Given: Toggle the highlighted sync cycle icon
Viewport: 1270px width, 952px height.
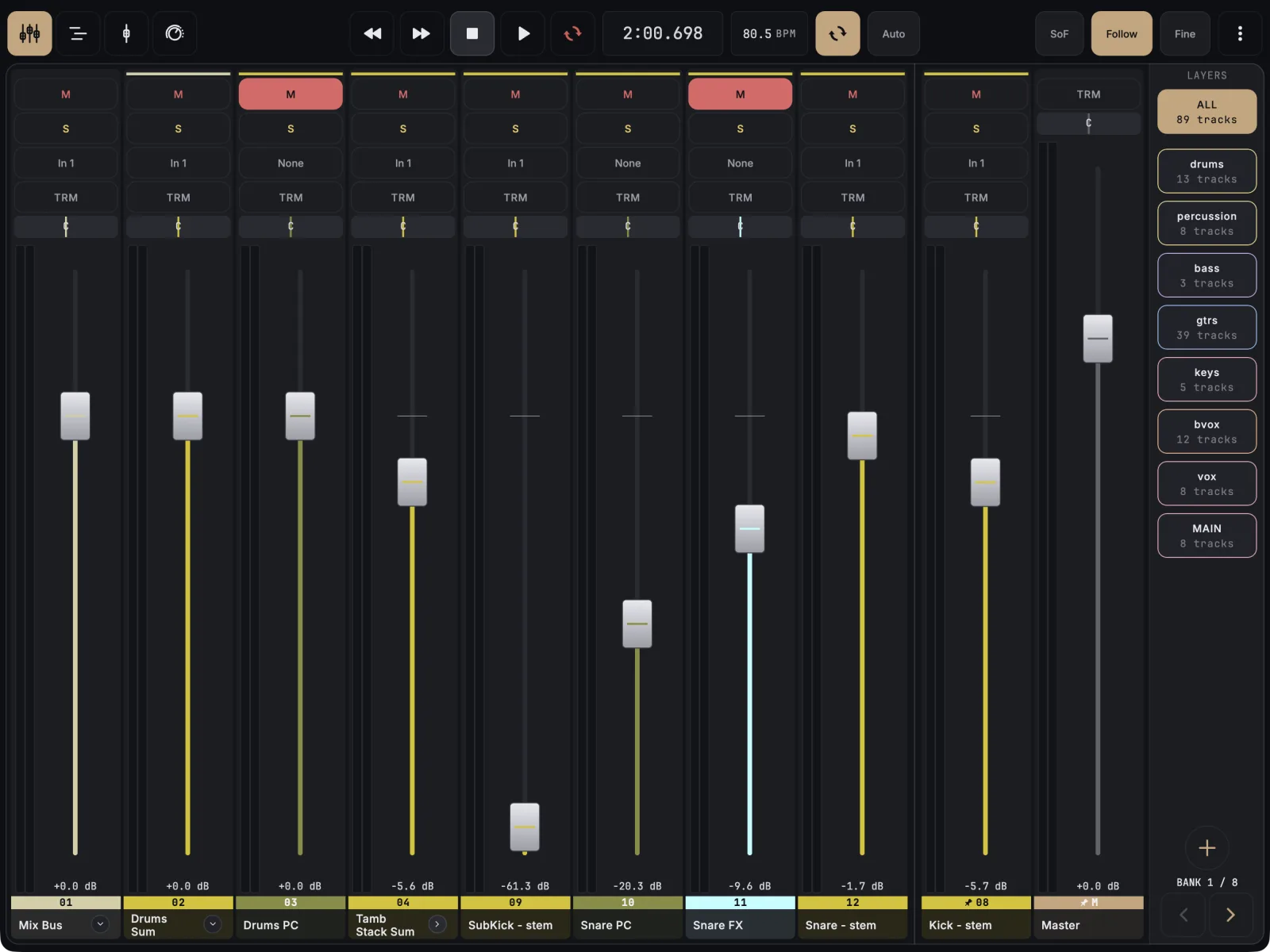Looking at the screenshot, I should coord(837,33).
